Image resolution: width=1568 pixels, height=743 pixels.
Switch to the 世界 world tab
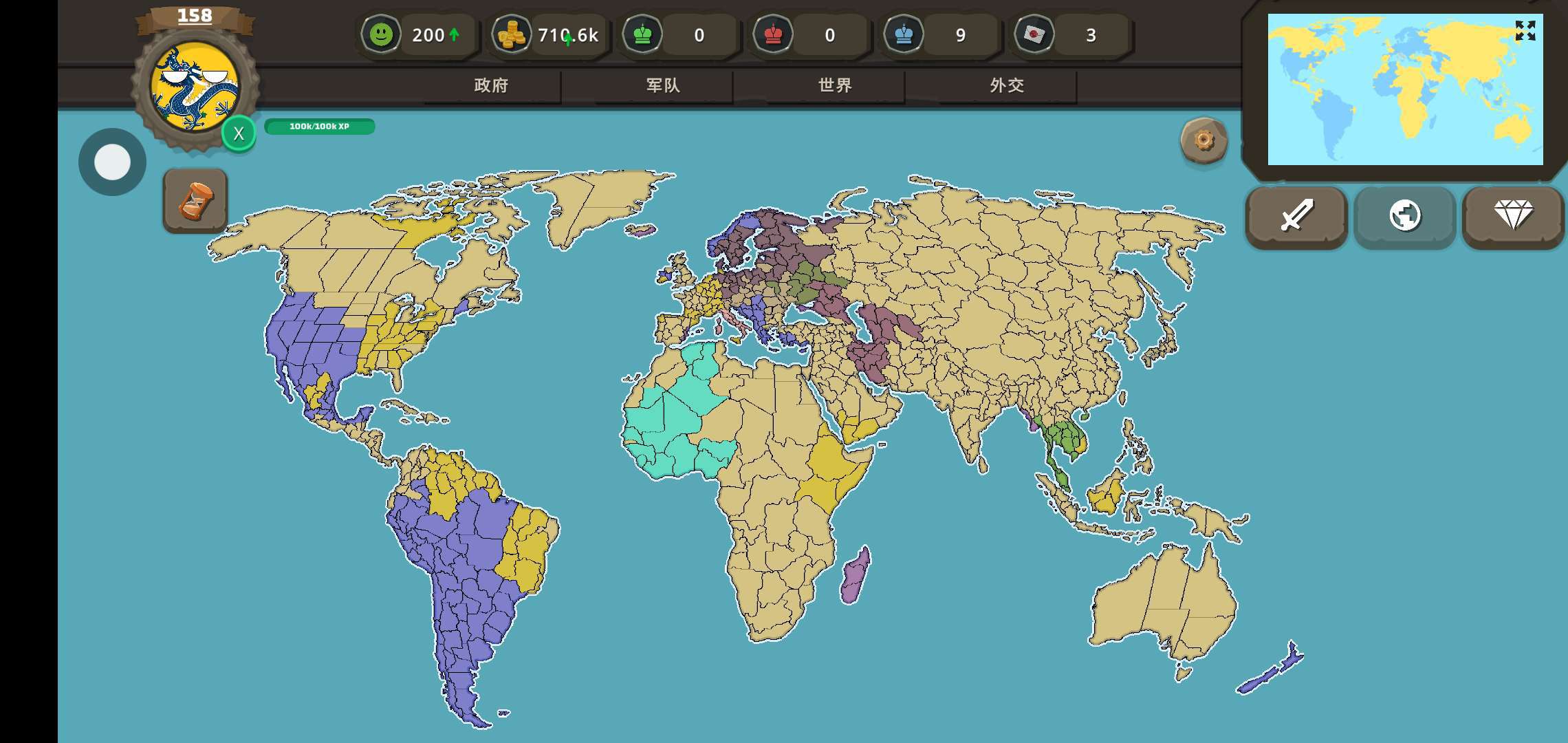click(835, 85)
